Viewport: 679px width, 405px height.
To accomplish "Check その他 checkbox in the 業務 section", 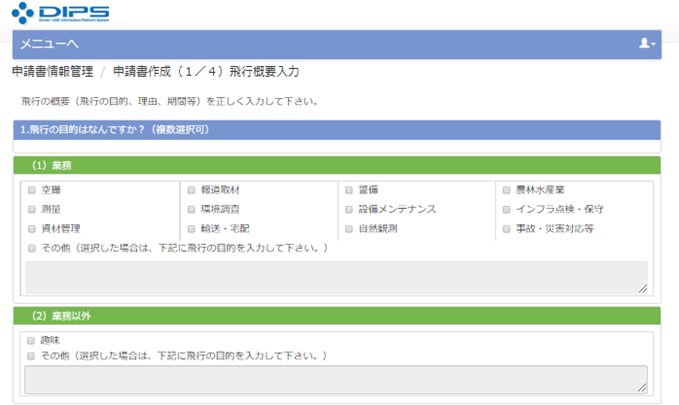I will 32,247.
